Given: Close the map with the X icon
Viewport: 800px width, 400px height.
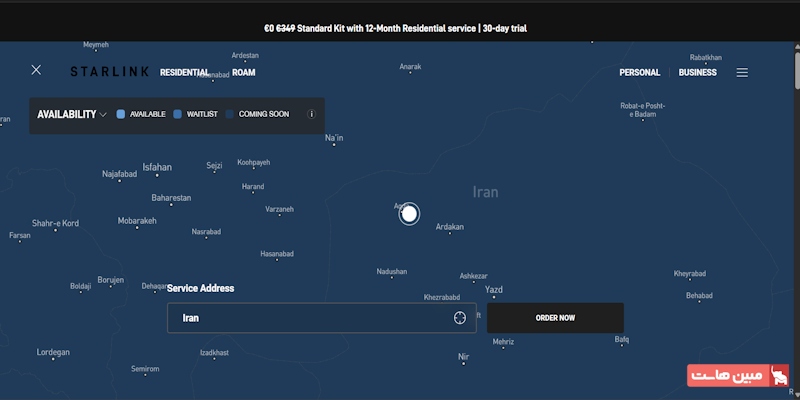Looking at the screenshot, I should tap(36, 70).
